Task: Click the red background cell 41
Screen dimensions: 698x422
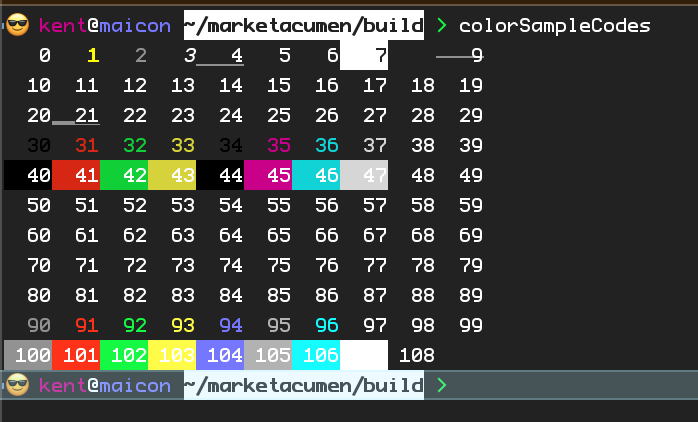Action: pyautogui.click(x=76, y=175)
